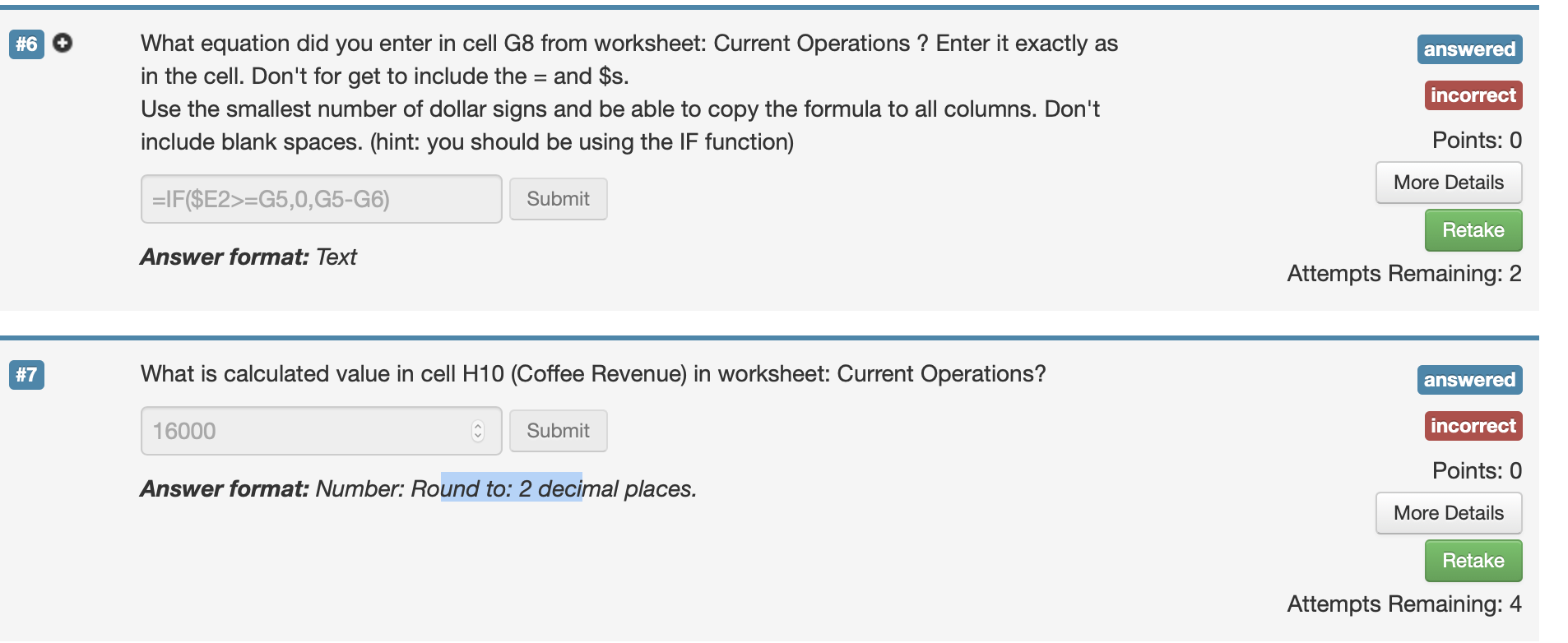Click the 'Answer format: Text' label
1568x643 pixels.
[248, 257]
